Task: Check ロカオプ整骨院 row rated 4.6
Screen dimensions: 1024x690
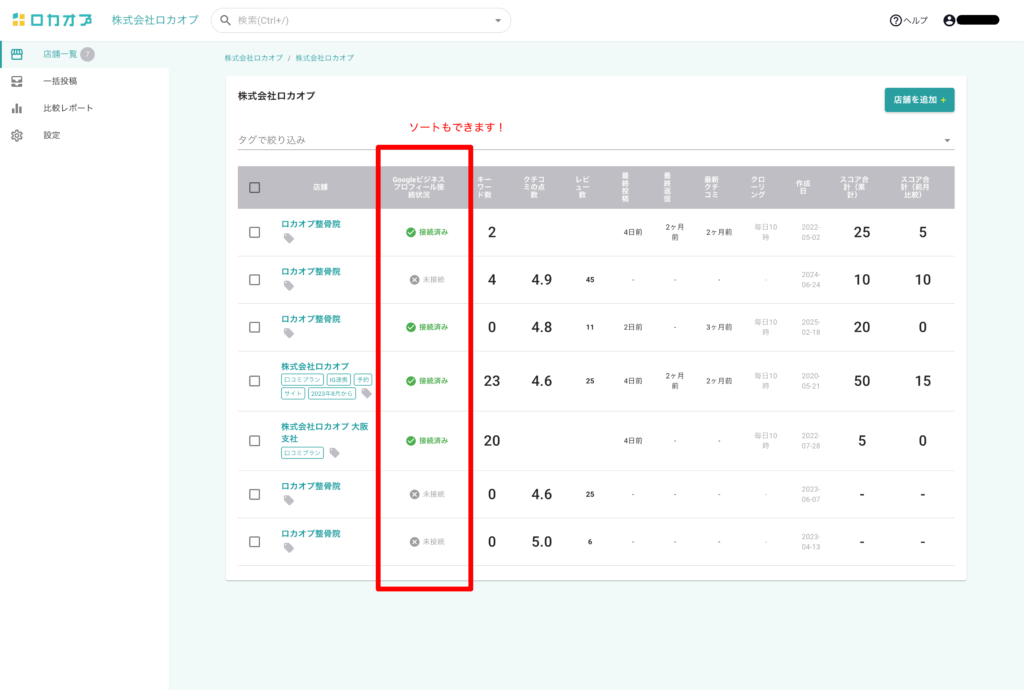Action: pyautogui.click(x=255, y=494)
